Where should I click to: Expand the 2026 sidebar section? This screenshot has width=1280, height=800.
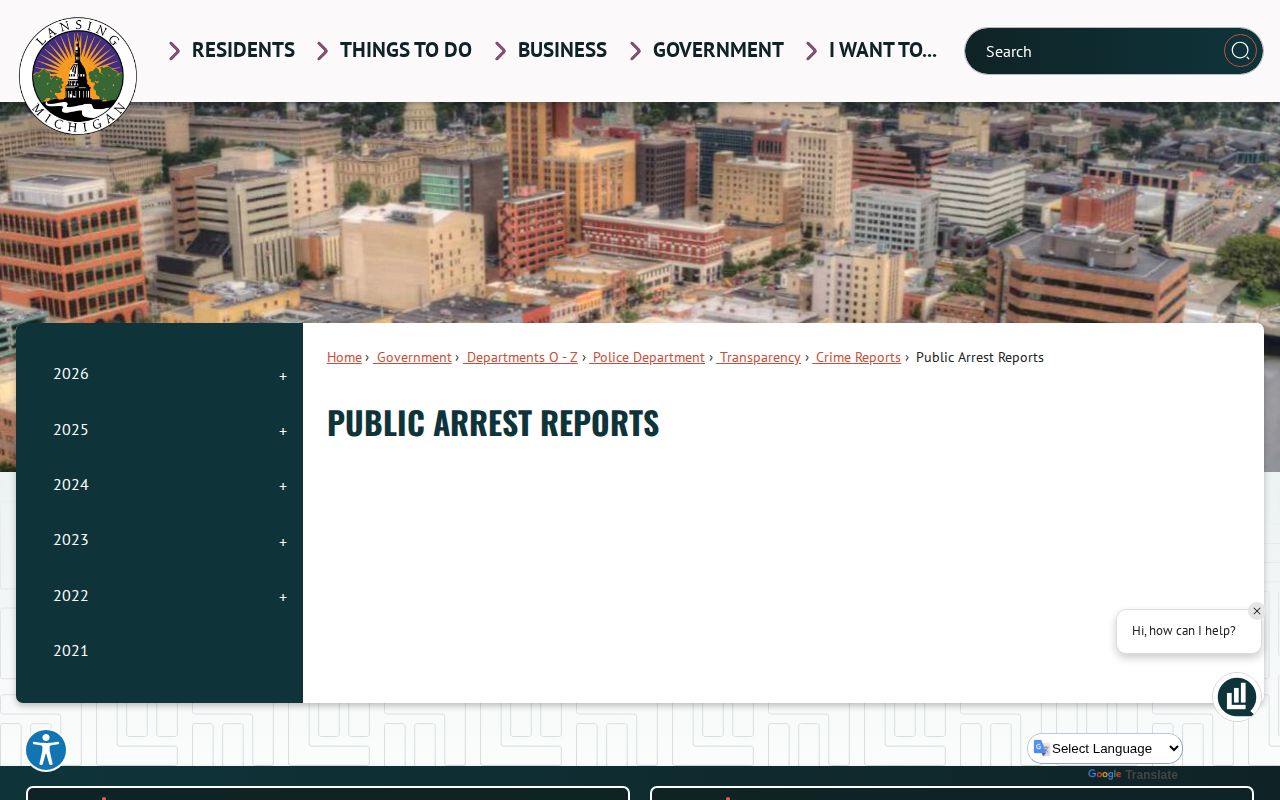283,376
